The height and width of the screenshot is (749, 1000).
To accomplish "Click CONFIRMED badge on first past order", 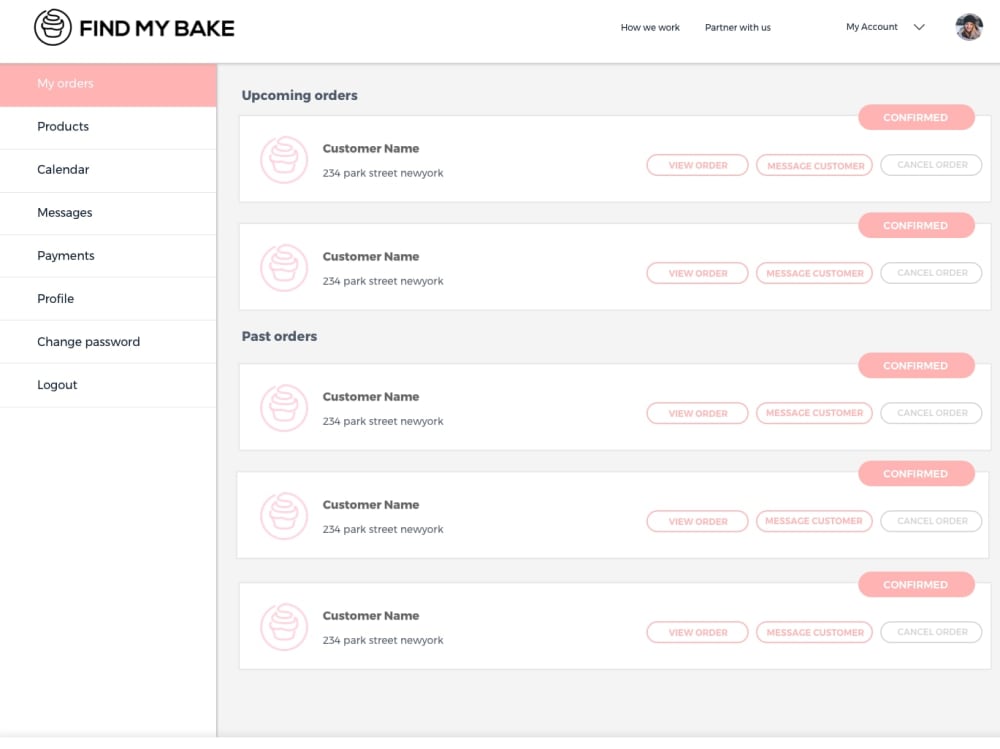I will pos(916,366).
